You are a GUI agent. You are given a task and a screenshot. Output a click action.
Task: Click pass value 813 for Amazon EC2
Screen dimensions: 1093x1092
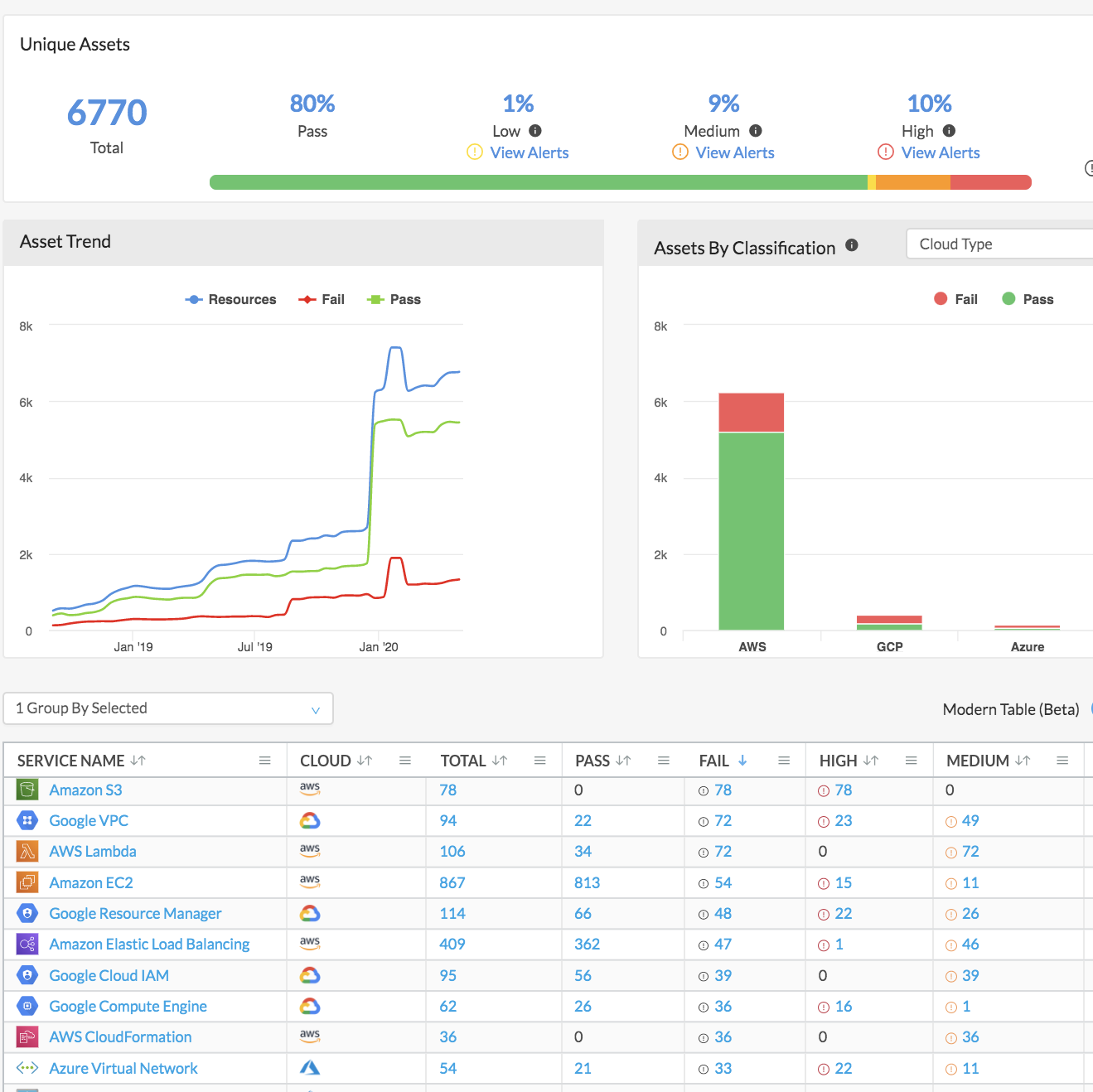(x=587, y=882)
